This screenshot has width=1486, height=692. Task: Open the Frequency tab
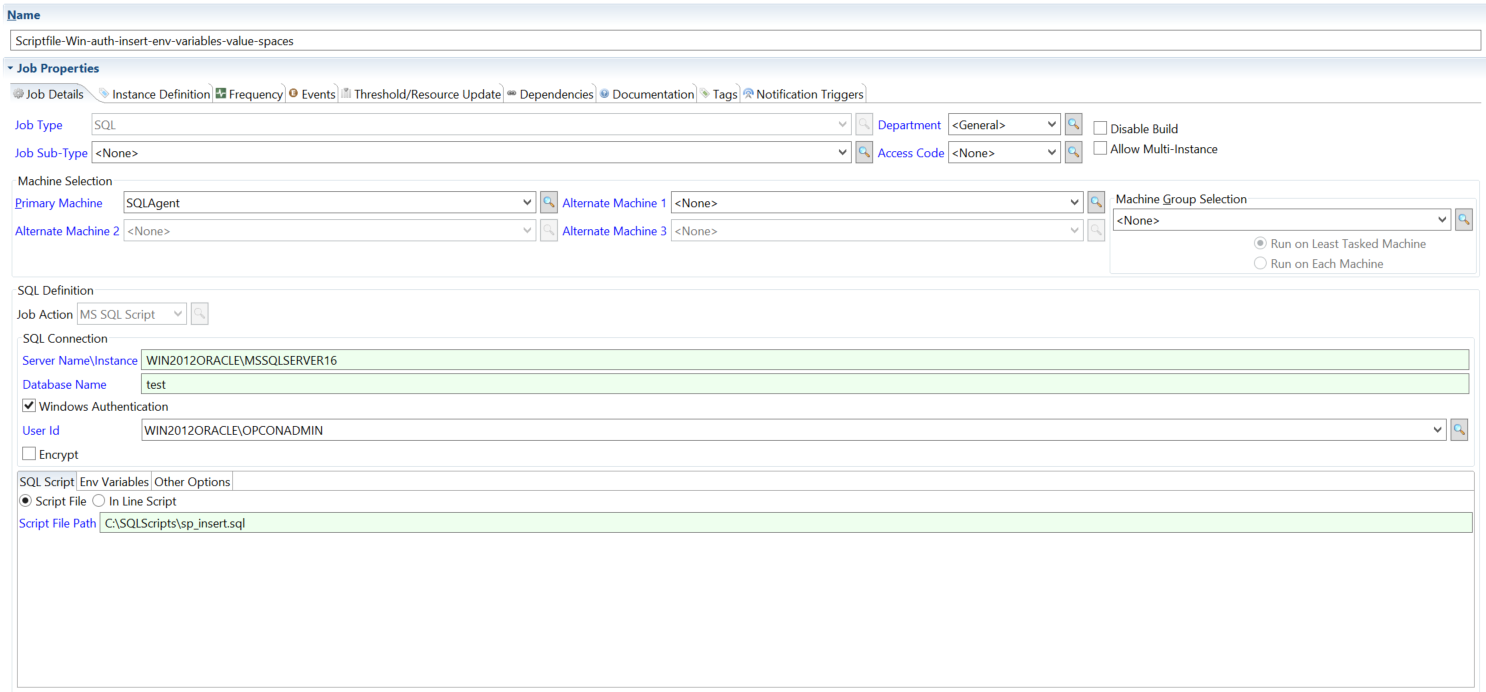pyautogui.click(x=249, y=94)
